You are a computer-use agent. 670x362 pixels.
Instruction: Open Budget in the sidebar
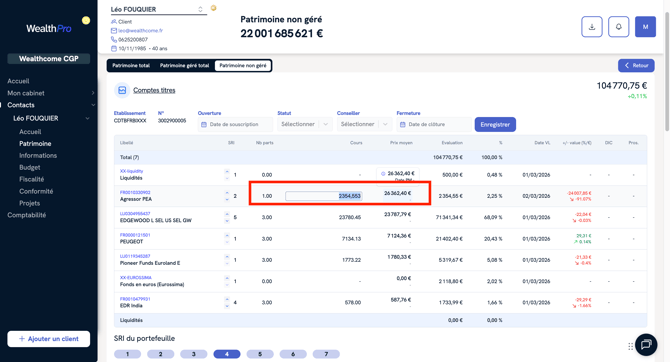coord(29,168)
